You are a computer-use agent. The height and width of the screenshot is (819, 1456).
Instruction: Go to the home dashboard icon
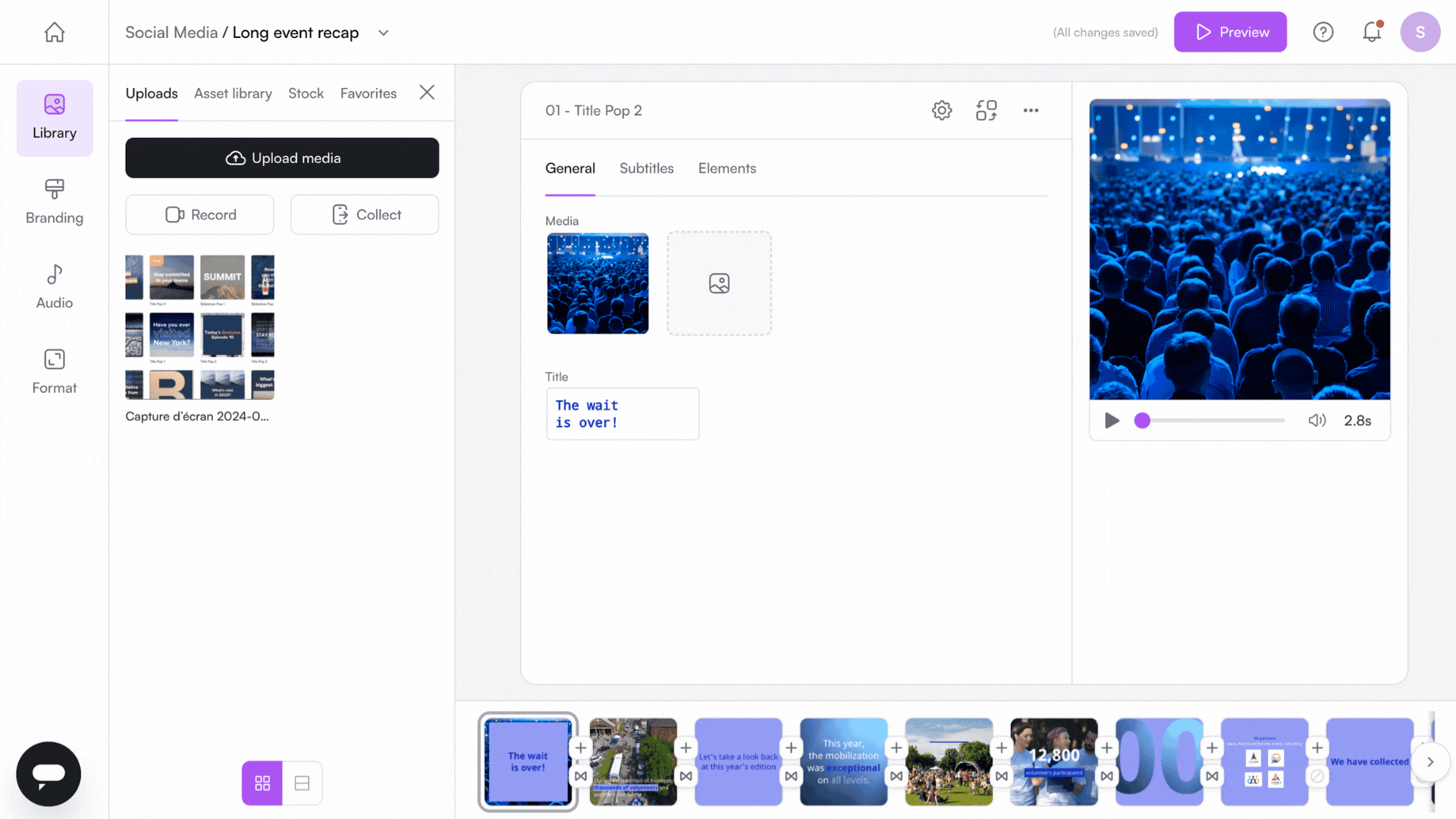tap(54, 32)
